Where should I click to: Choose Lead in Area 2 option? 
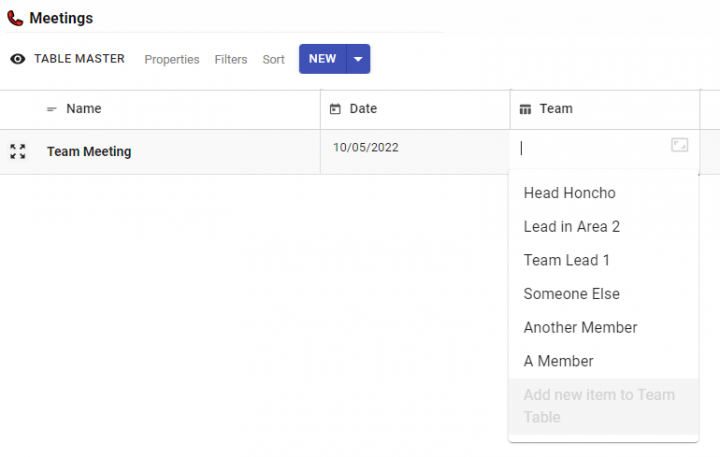[x=572, y=227]
